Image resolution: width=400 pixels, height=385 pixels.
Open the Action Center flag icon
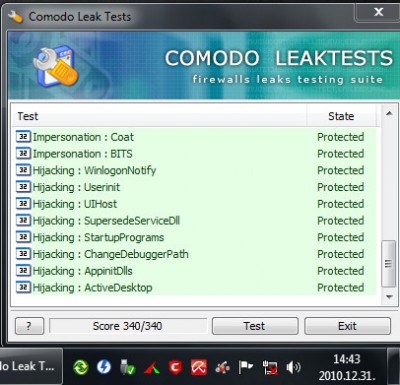tap(246, 367)
